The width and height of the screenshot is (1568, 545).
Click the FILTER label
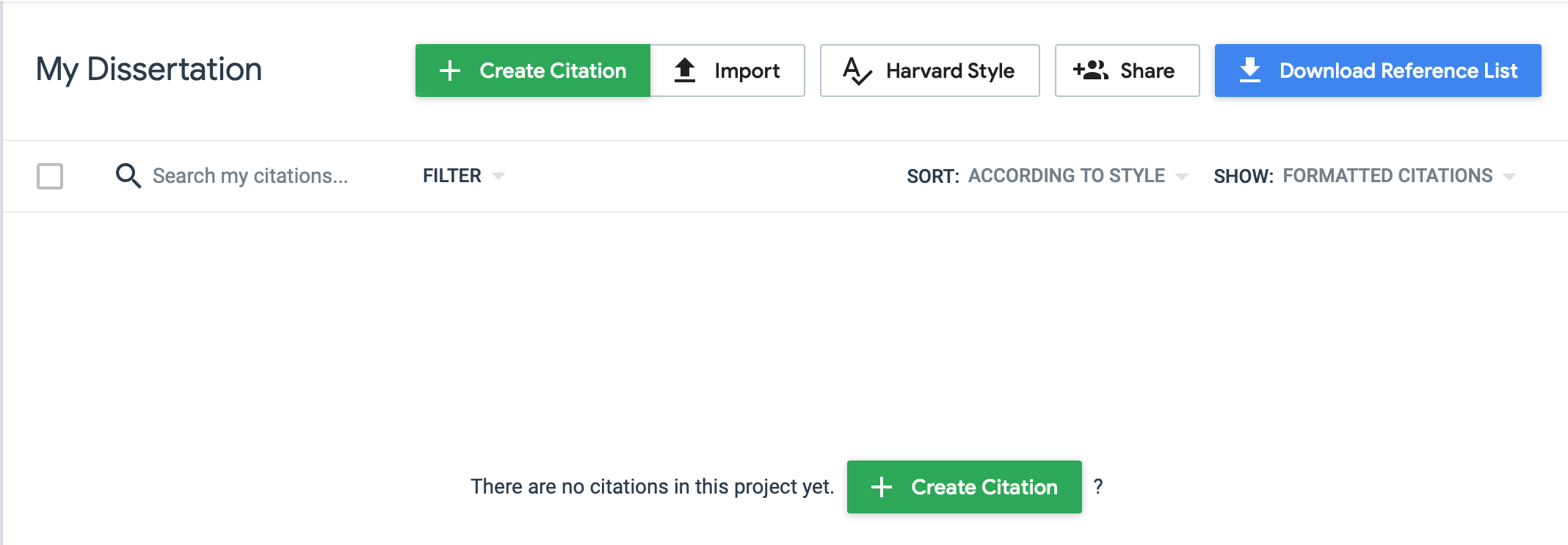point(451,176)
